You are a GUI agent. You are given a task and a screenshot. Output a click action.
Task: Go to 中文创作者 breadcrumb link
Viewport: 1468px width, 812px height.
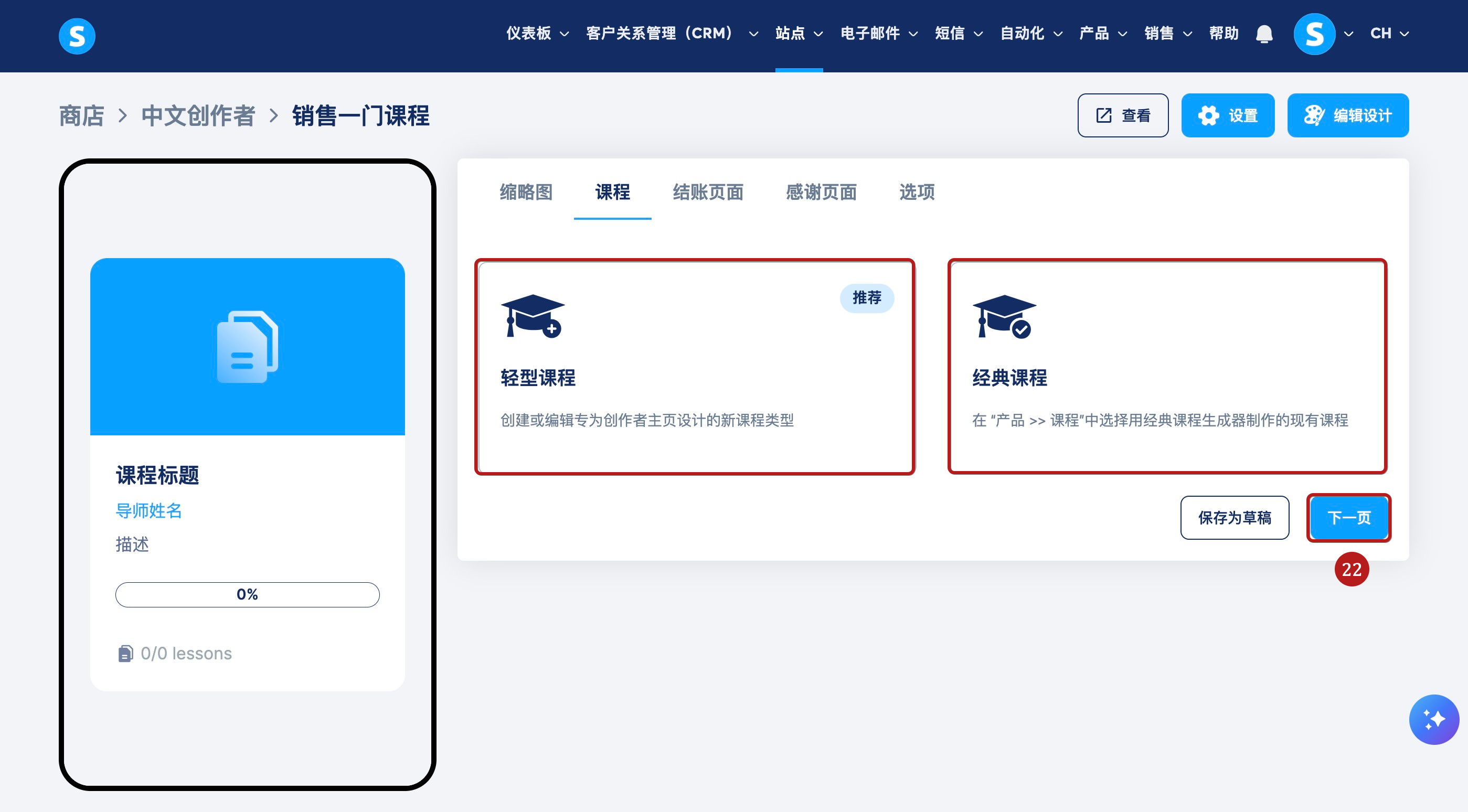[198, 116]
